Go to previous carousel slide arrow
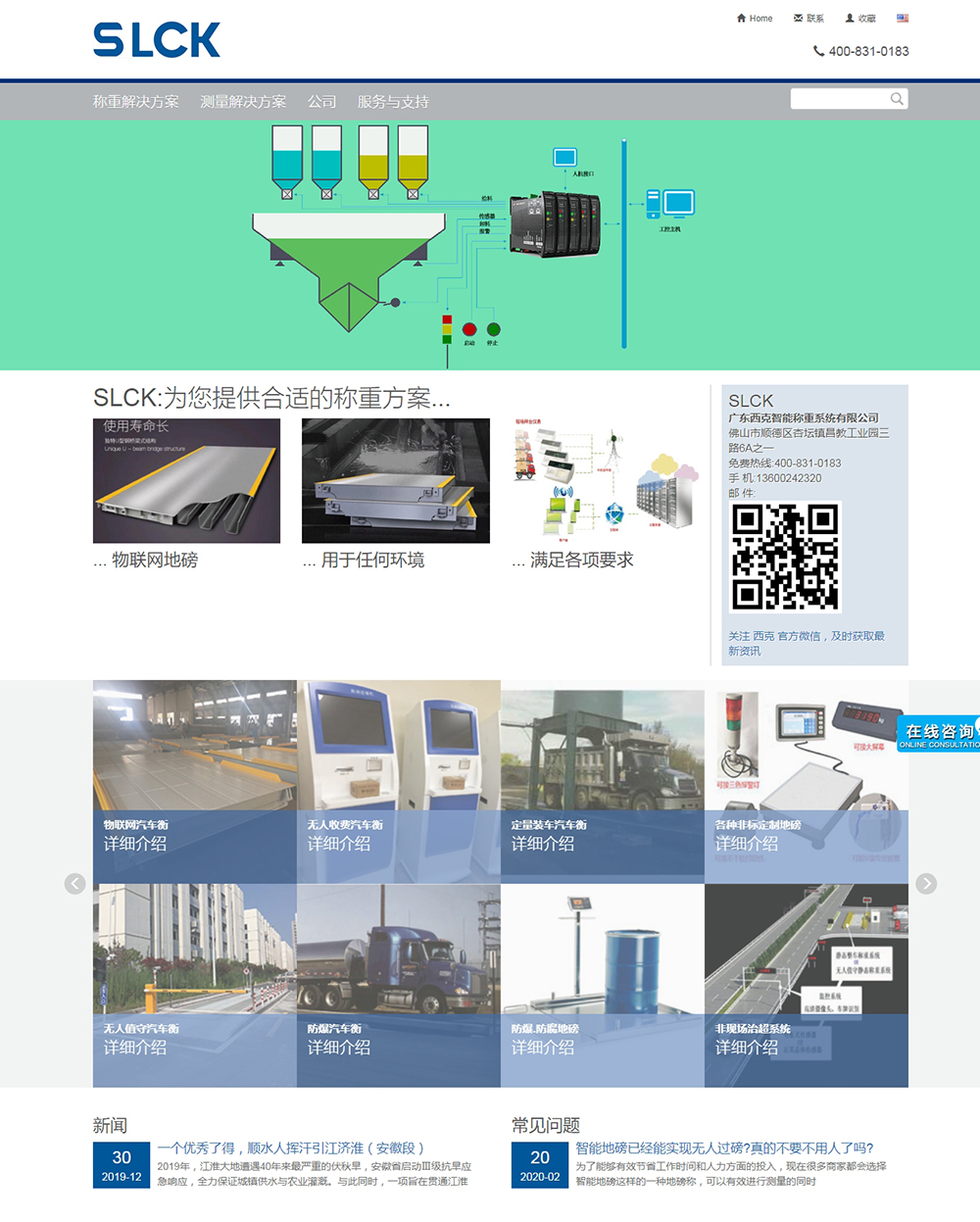 75,884
